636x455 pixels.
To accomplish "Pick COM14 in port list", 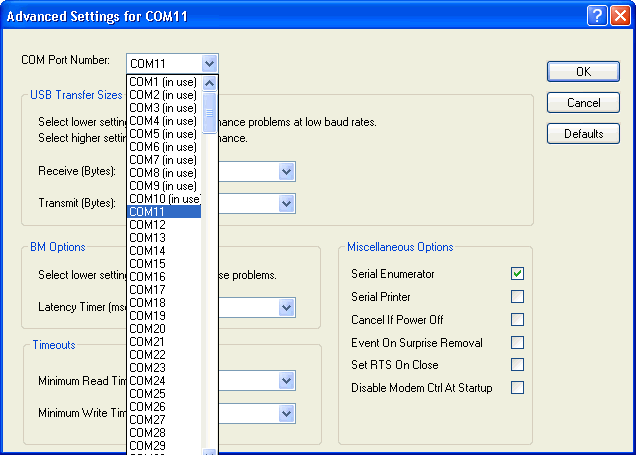I will click(164, 251).
